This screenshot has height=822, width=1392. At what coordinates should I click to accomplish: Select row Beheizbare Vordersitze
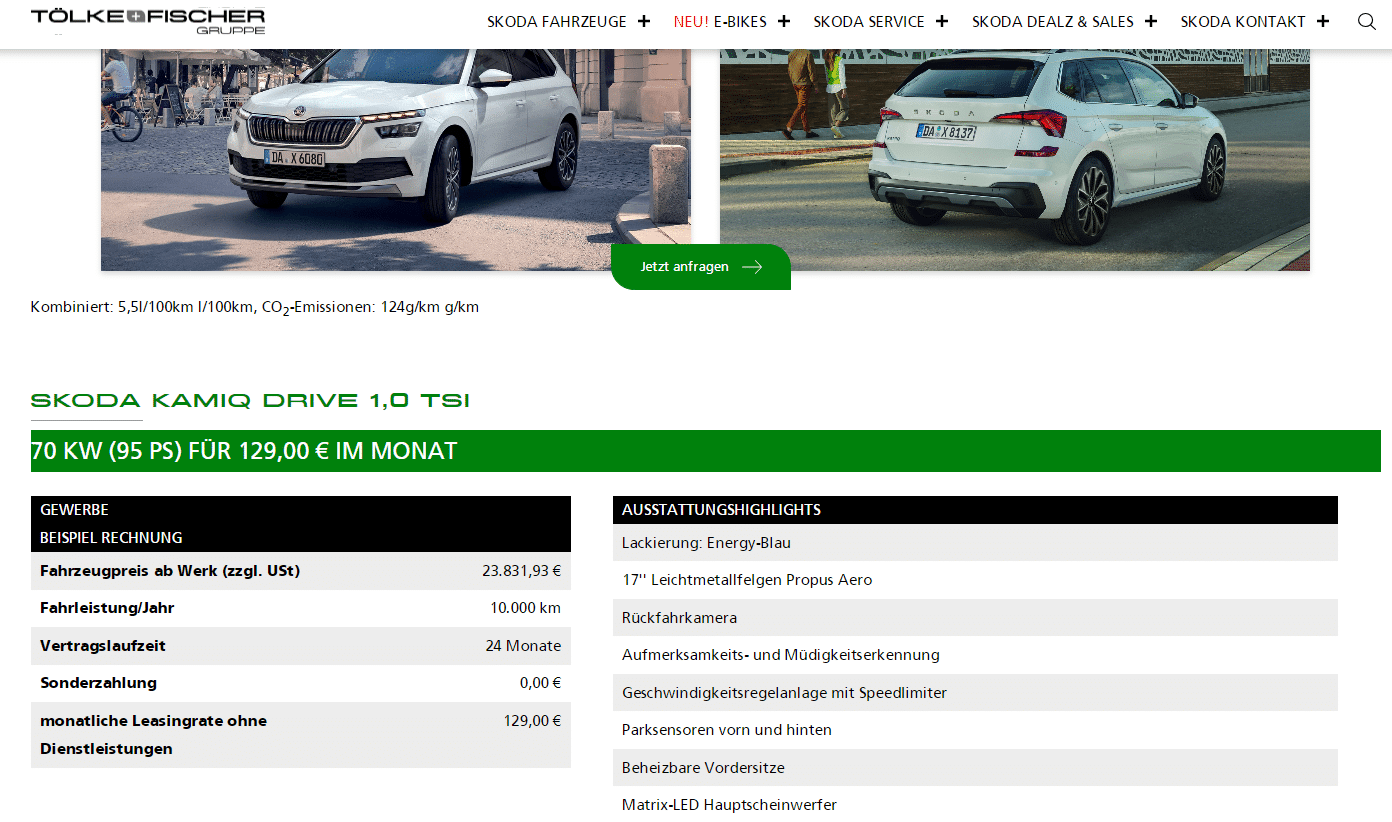point(975,768)
